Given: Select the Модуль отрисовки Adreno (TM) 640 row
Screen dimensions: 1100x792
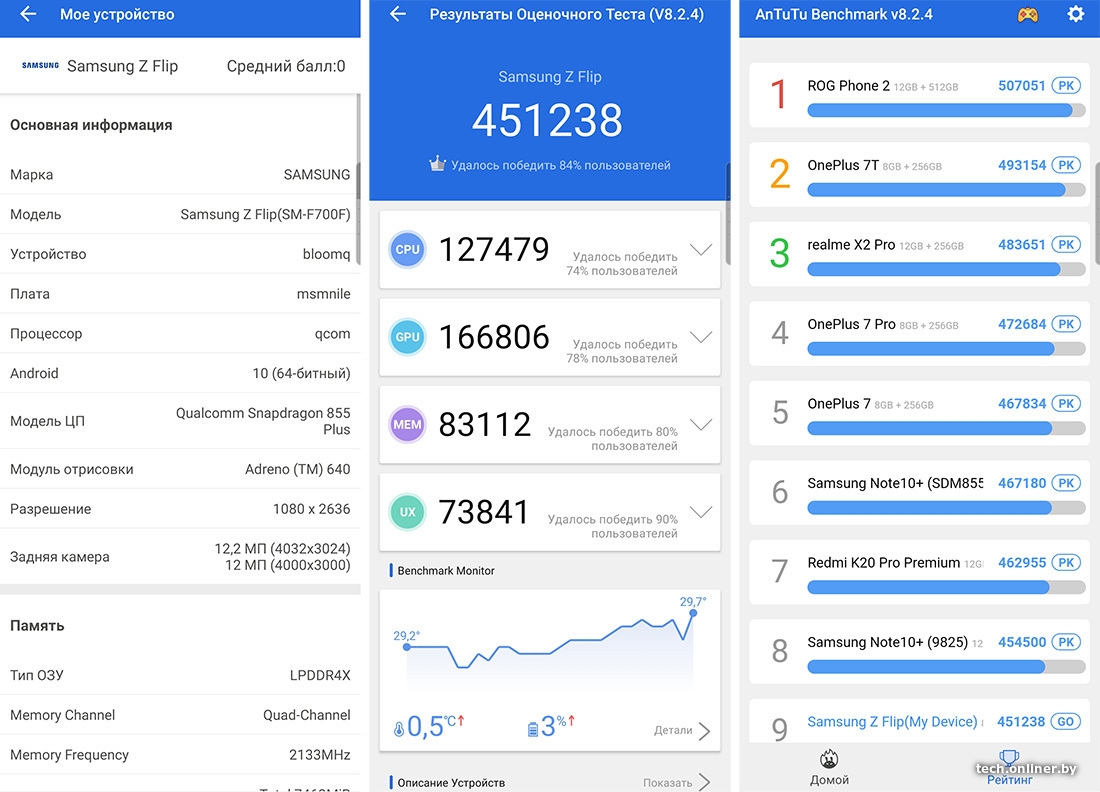Looking at the screenshot, I should 180,469.
